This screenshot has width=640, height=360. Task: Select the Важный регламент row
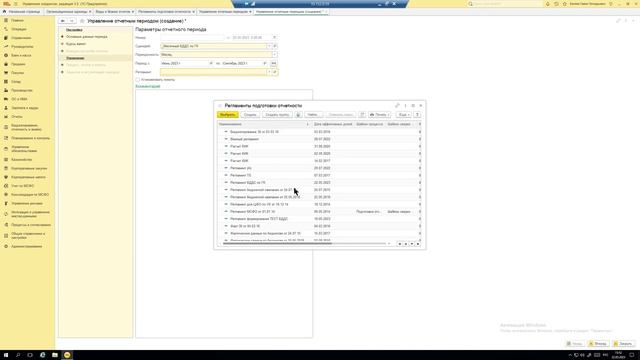coord(318,139)
